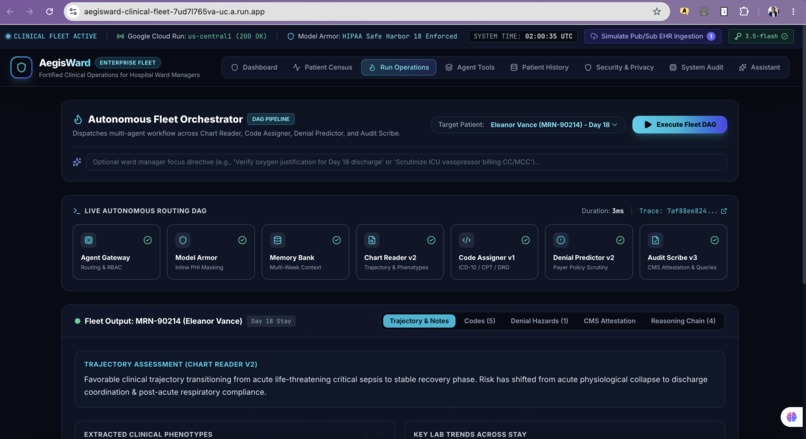Click the Trace 7af88ee824 link
Image resolution: width=806 pixels, height=439 pixels.
point(678,211)
